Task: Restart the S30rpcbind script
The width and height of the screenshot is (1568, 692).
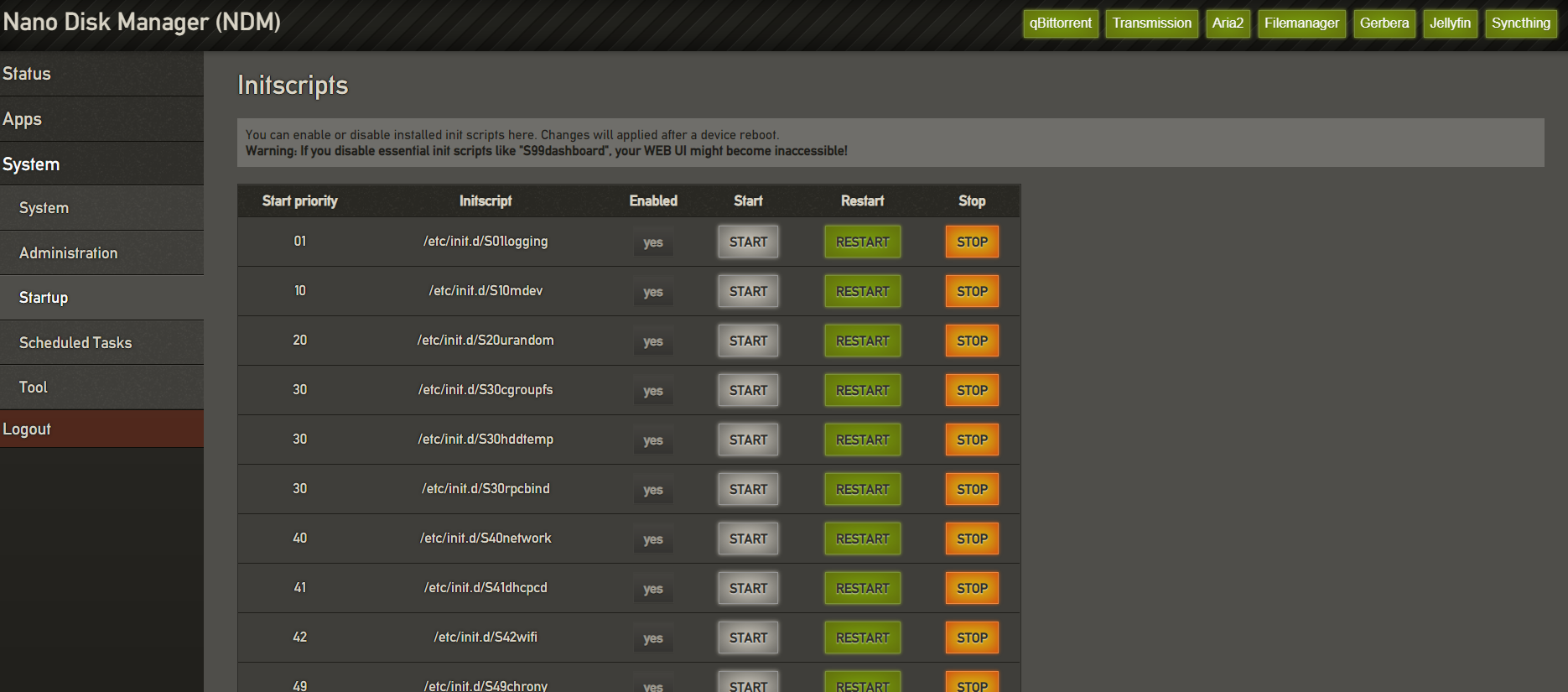Action: pos(862,489)
